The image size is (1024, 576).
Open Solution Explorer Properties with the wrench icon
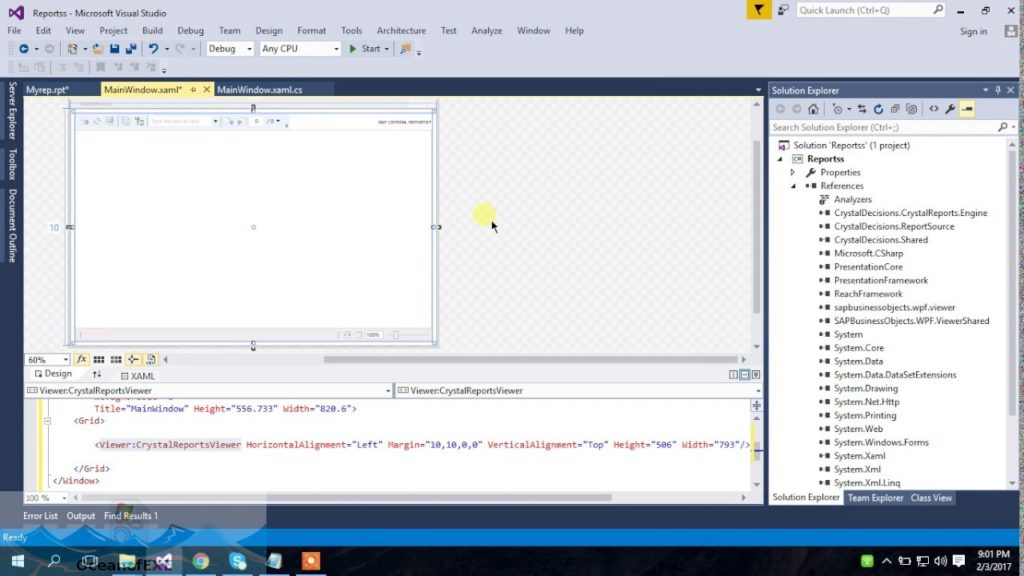click(951, 108)
